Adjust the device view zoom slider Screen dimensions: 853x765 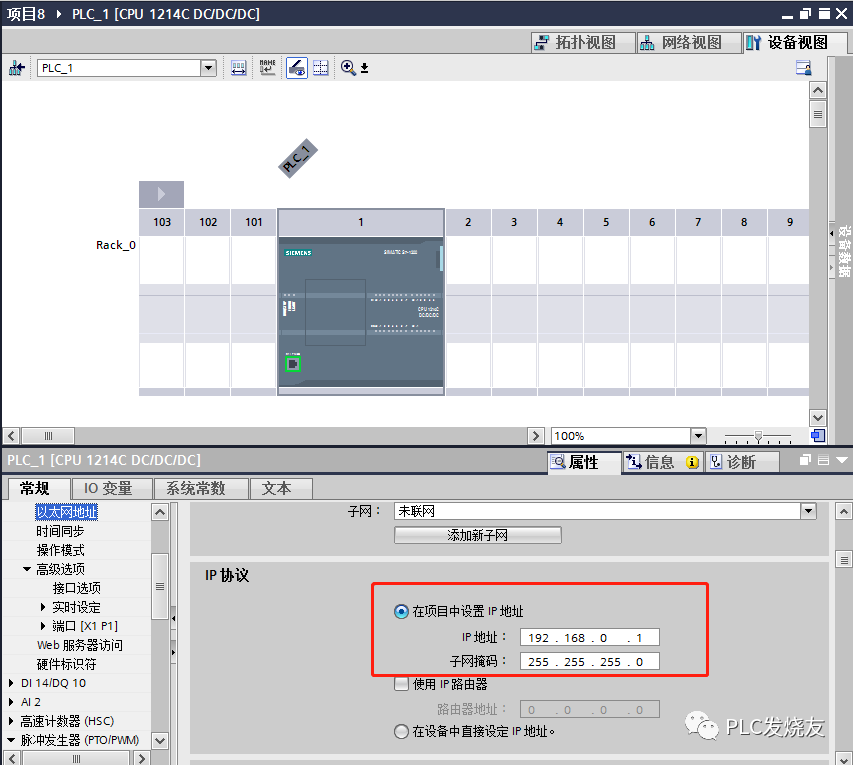pos(758,436)
